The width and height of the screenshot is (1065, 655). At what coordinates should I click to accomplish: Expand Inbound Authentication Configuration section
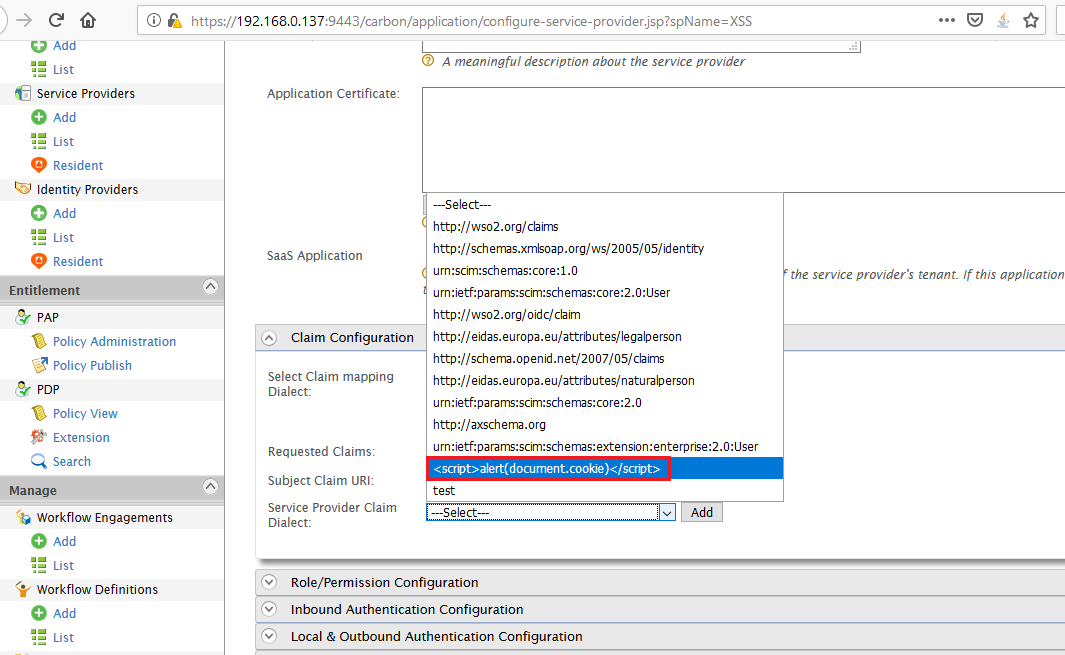[268, 609]
